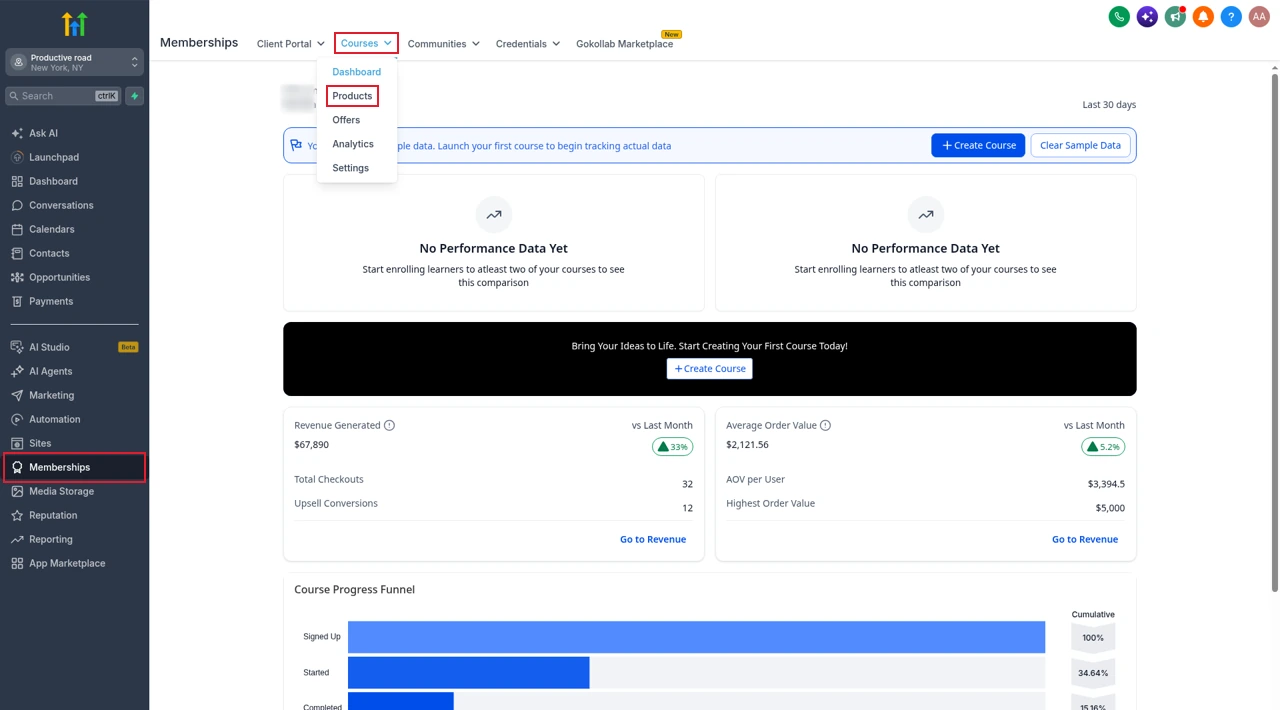Open the blue help question icon
The image size is (1280, 710).
[1231, 17]
